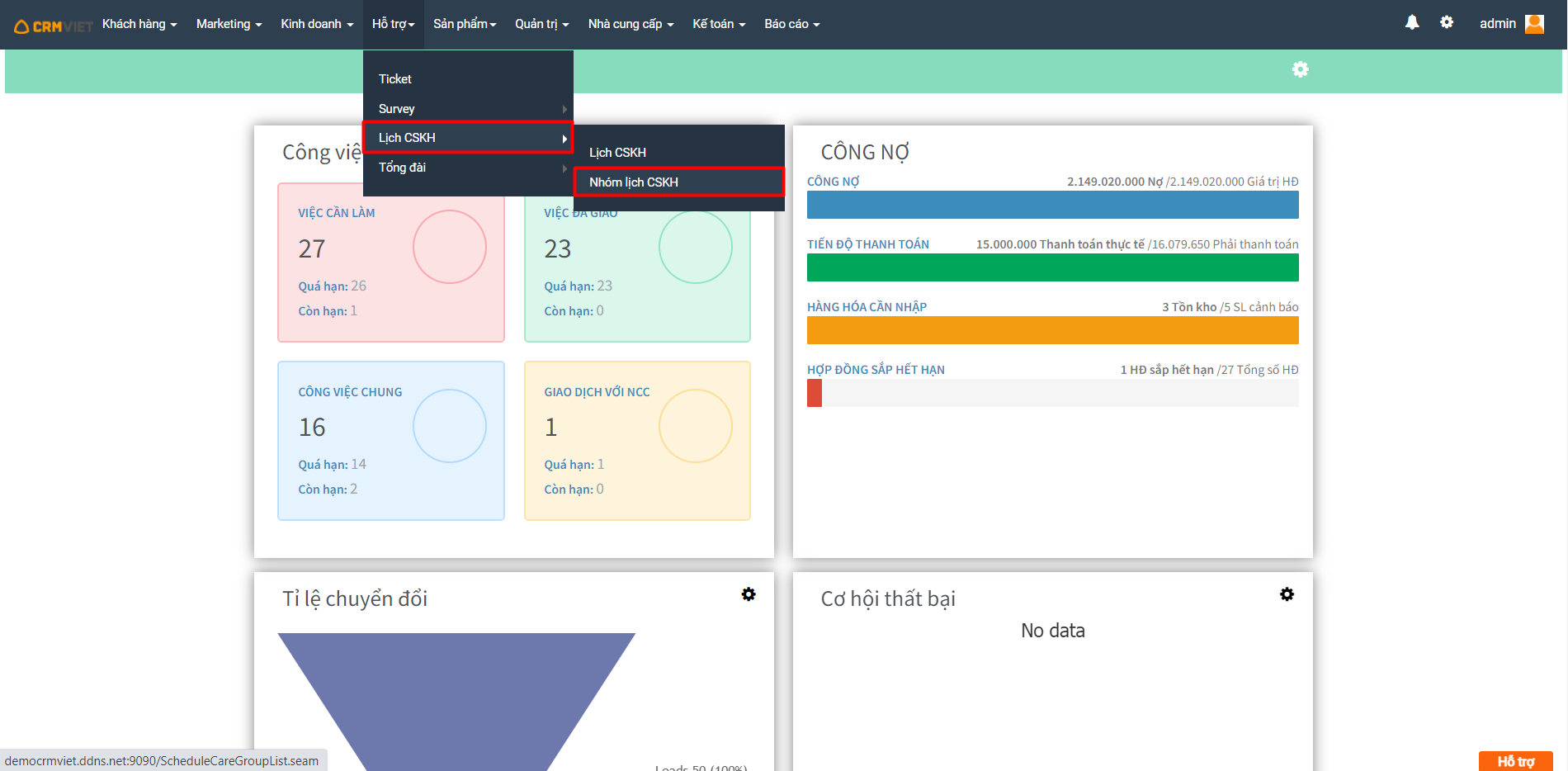
Task: Open the GIAO DỊCH VỚI NCC card
Action: click(x=637, y=441)
